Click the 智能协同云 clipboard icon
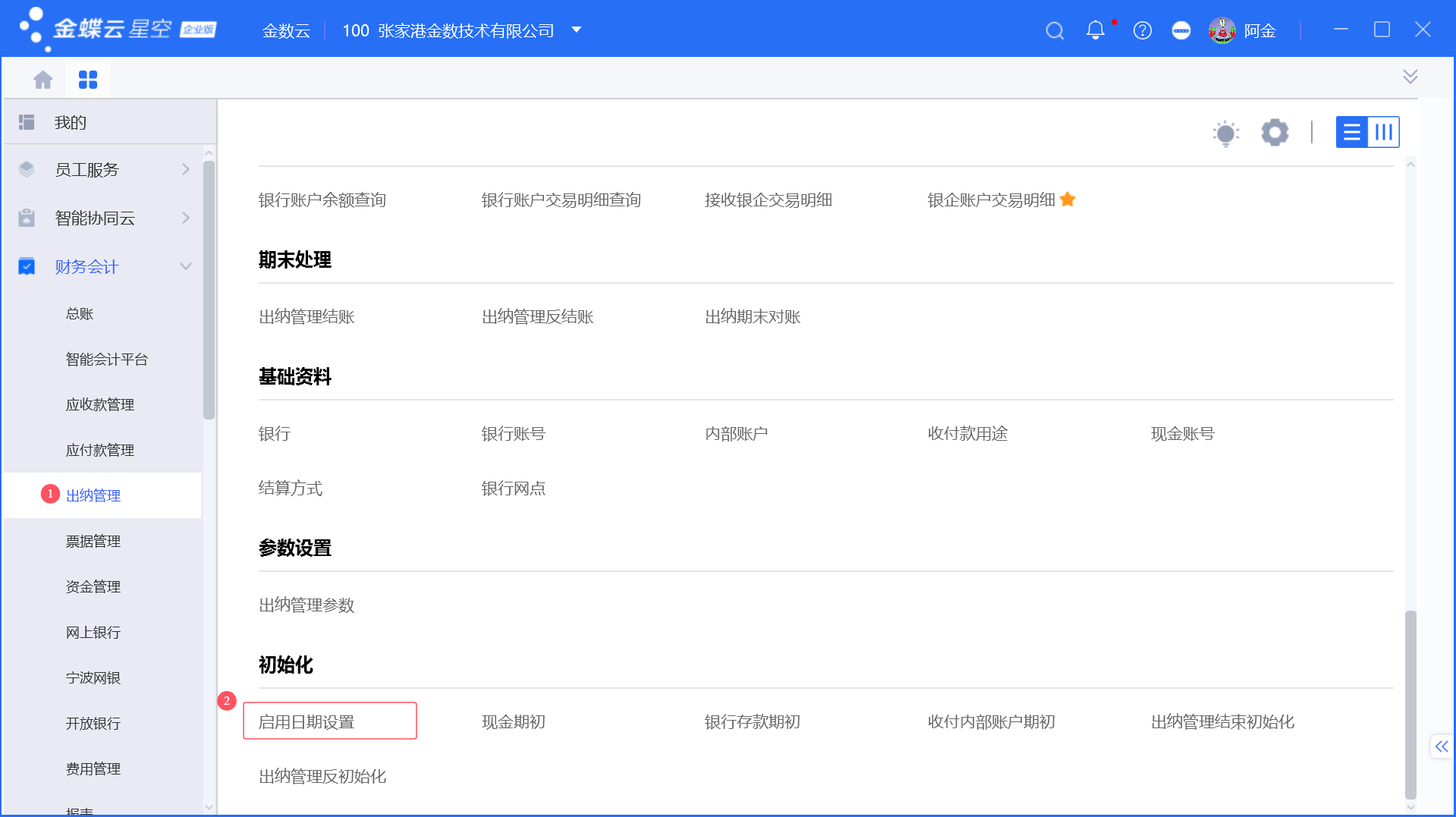 point(27,218)
